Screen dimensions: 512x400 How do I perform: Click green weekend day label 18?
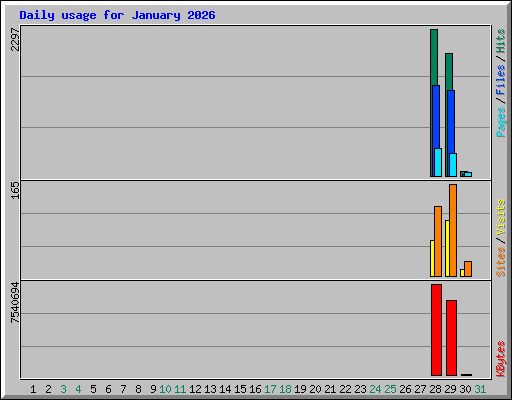285,389
